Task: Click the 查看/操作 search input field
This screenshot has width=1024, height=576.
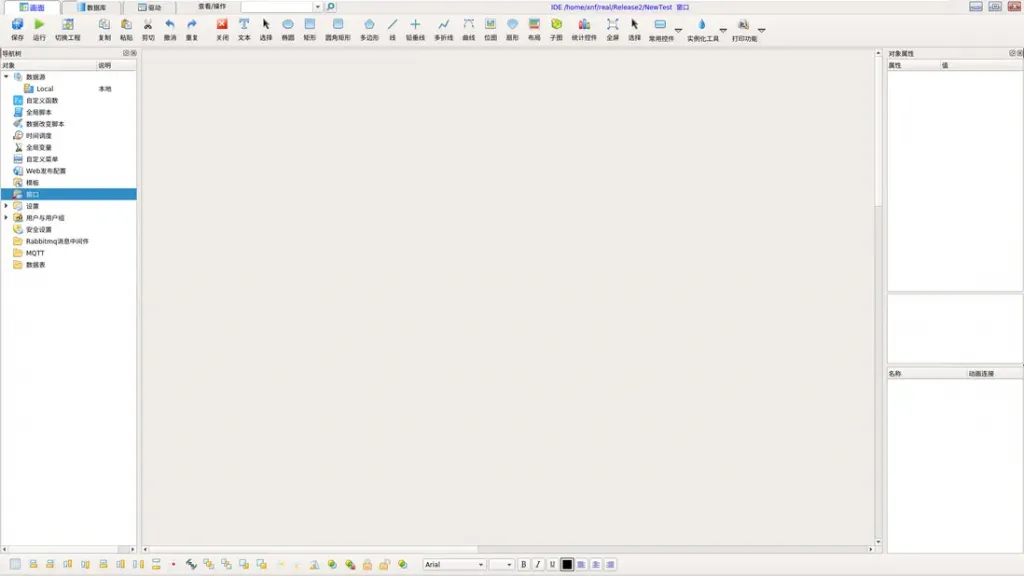Action: tap(278, 7)
